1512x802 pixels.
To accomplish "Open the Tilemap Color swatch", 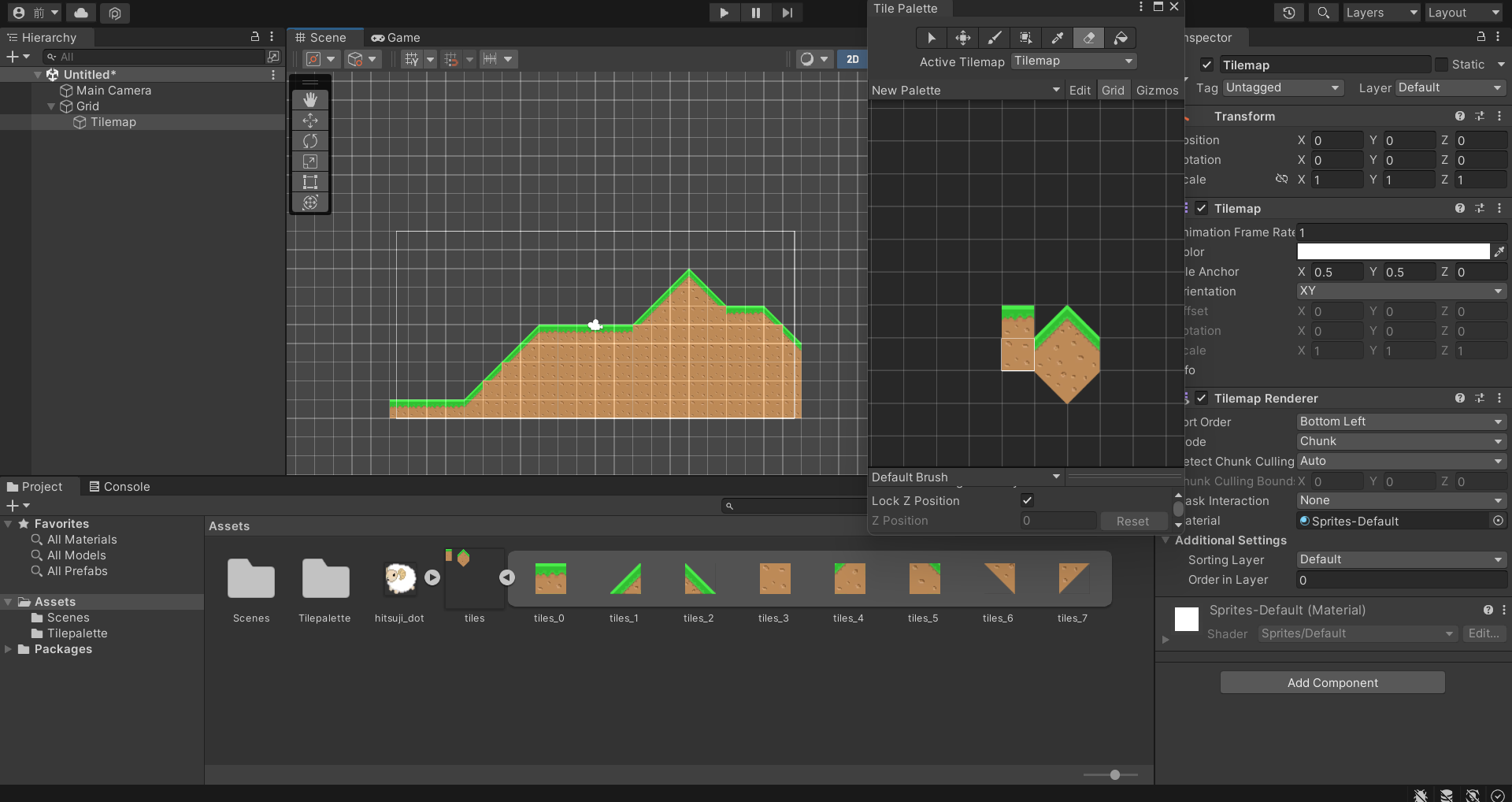I will point(1393,252).
